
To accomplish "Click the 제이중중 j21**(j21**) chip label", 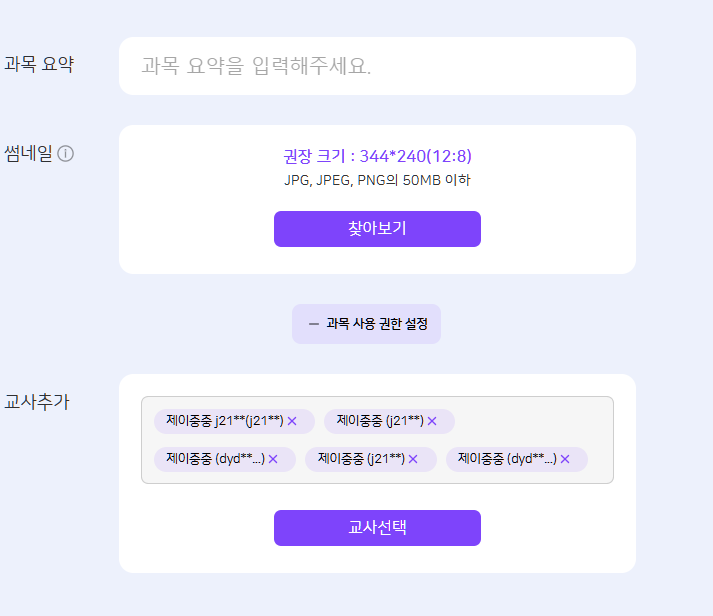I will pyautogui.click(x=224, y=421).
